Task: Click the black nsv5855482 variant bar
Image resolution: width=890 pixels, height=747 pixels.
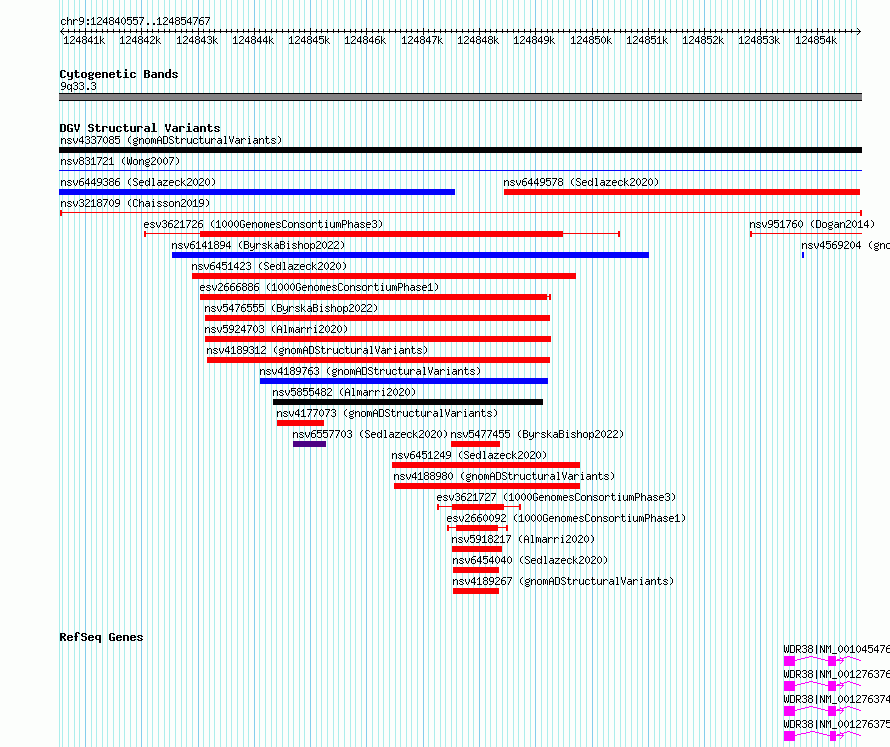Action: pos(408,402)
